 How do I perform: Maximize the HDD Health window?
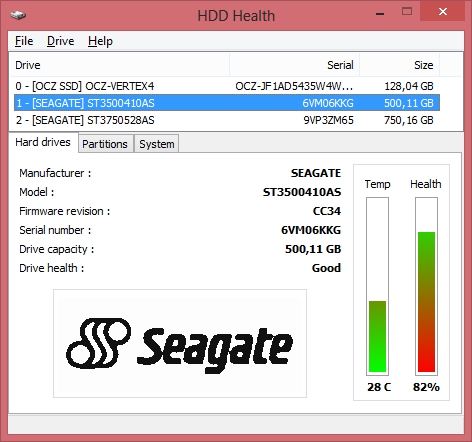tap(407, 12)
